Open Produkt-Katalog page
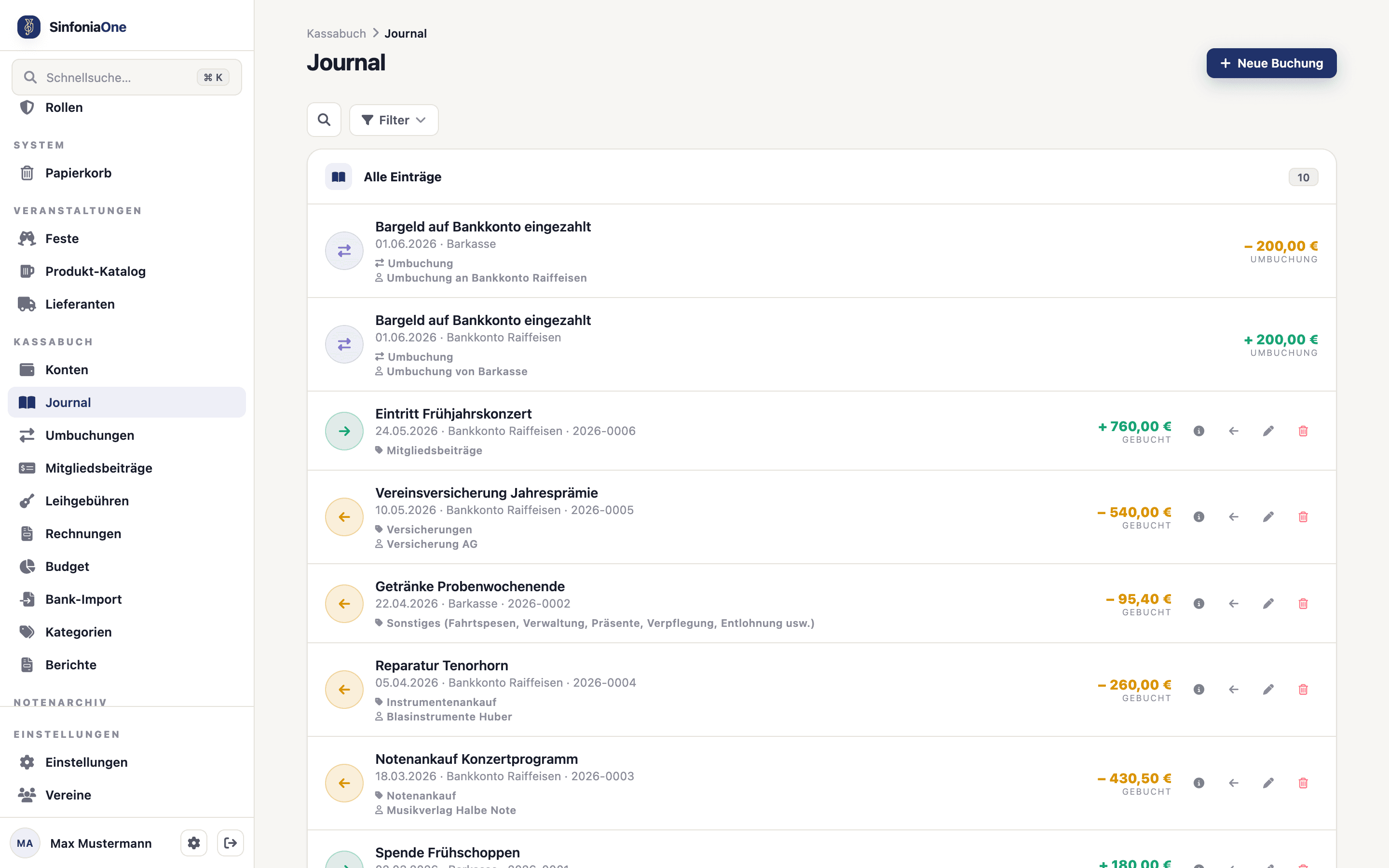 tap(126, 271)
